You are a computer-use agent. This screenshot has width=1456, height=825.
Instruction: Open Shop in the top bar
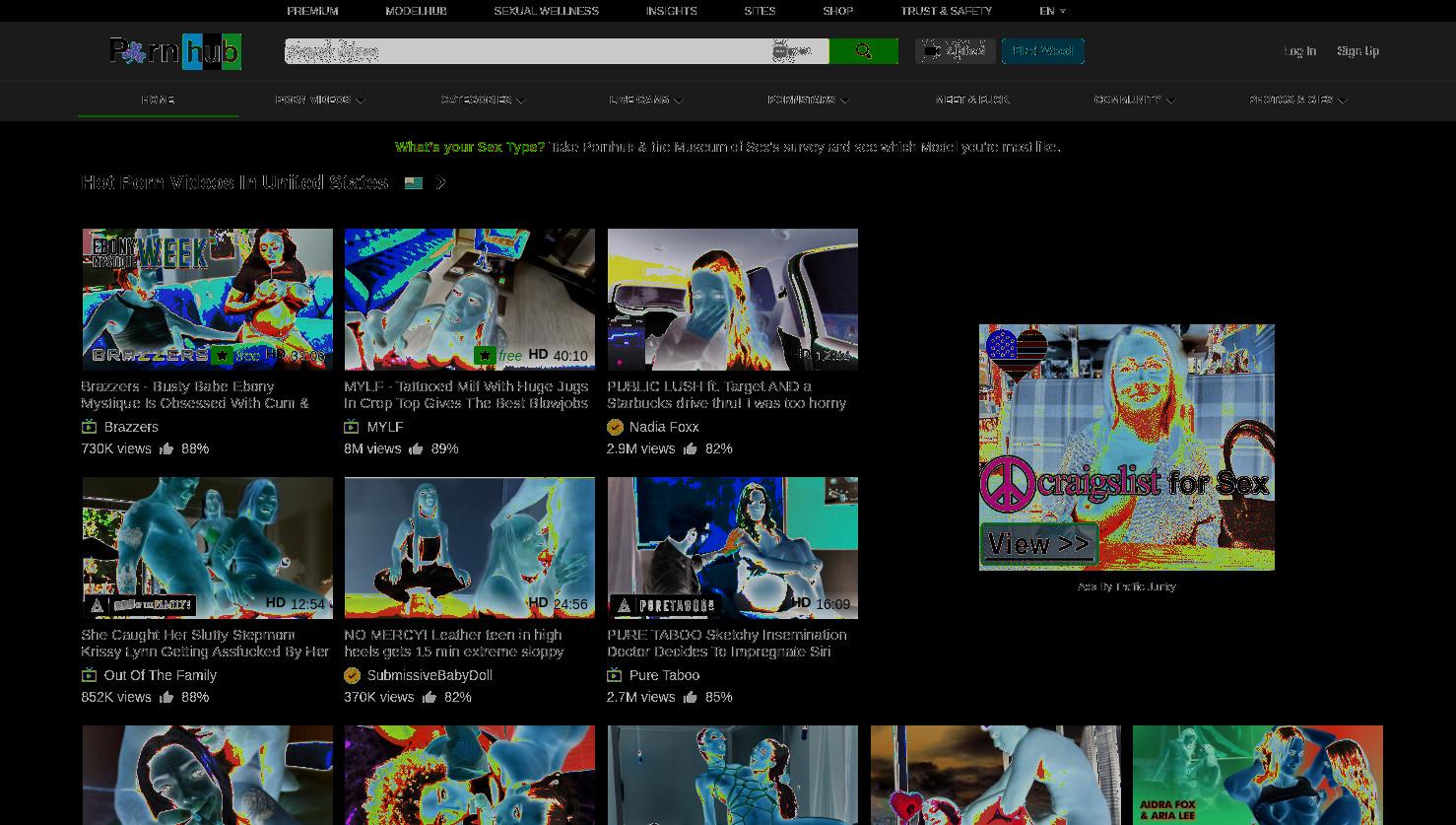(837, 11)
